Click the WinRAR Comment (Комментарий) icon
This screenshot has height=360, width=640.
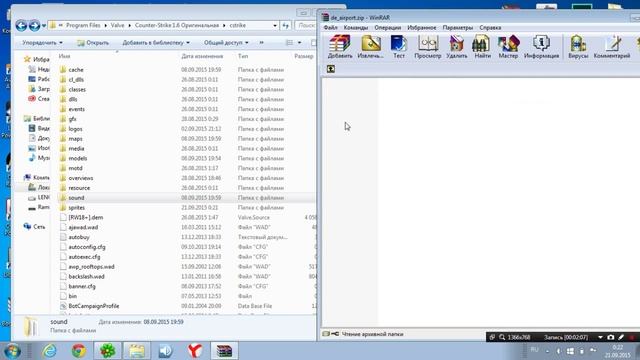tap(612, 47)
